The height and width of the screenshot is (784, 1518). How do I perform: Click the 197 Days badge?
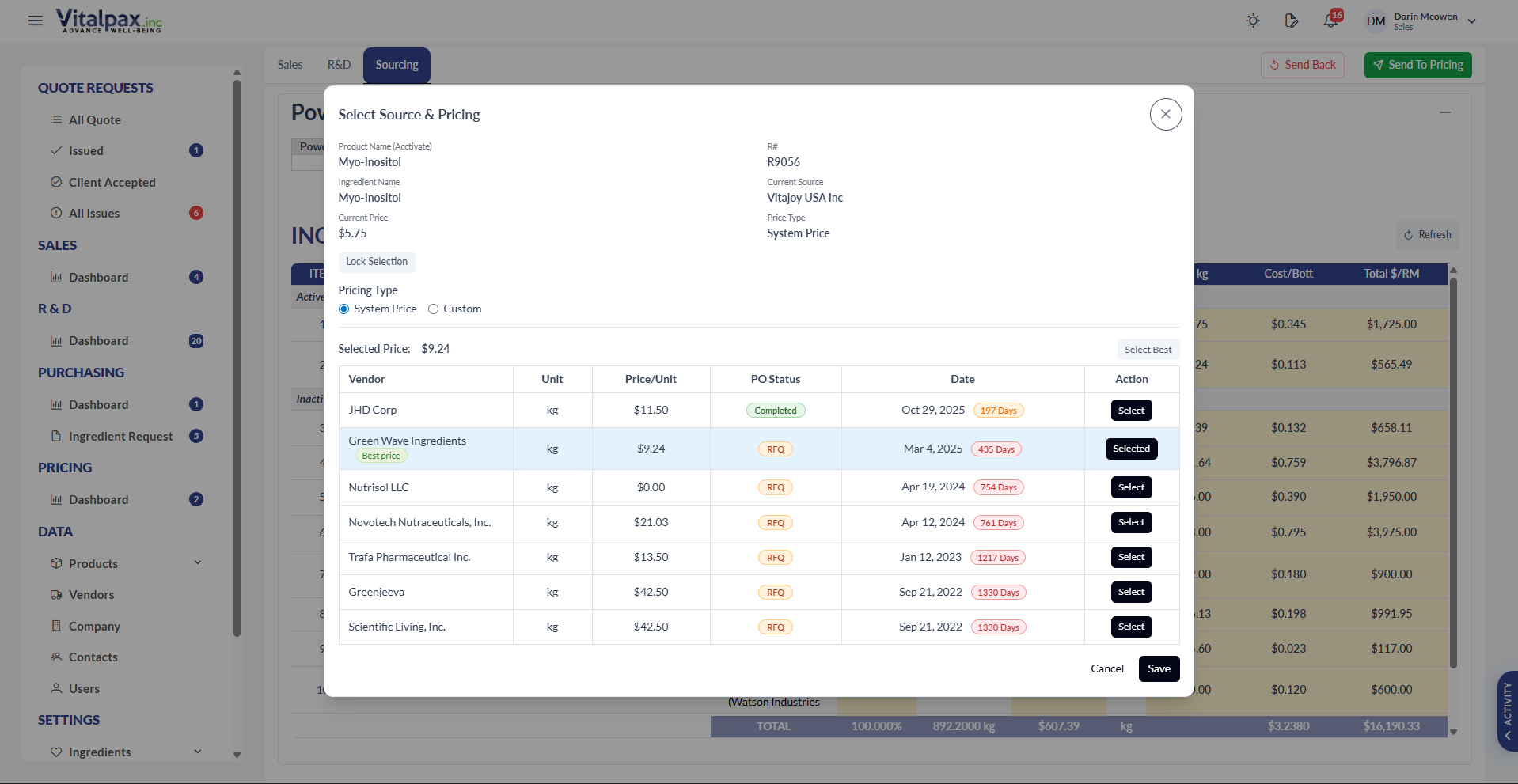coord(998,411)
